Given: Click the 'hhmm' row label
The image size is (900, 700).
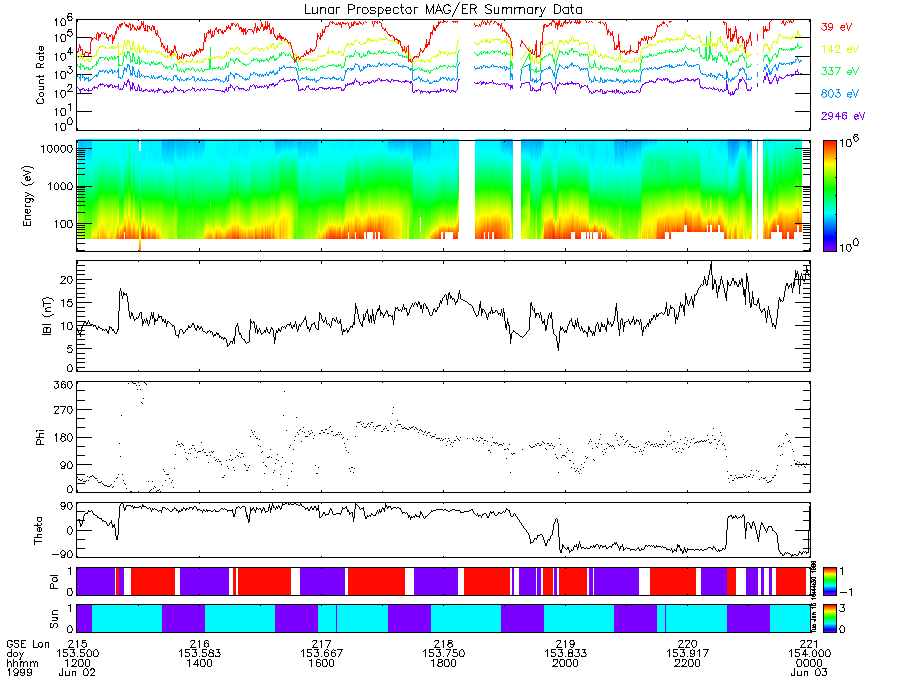Looking at the screenshot, I should click(x=22, y=663).
